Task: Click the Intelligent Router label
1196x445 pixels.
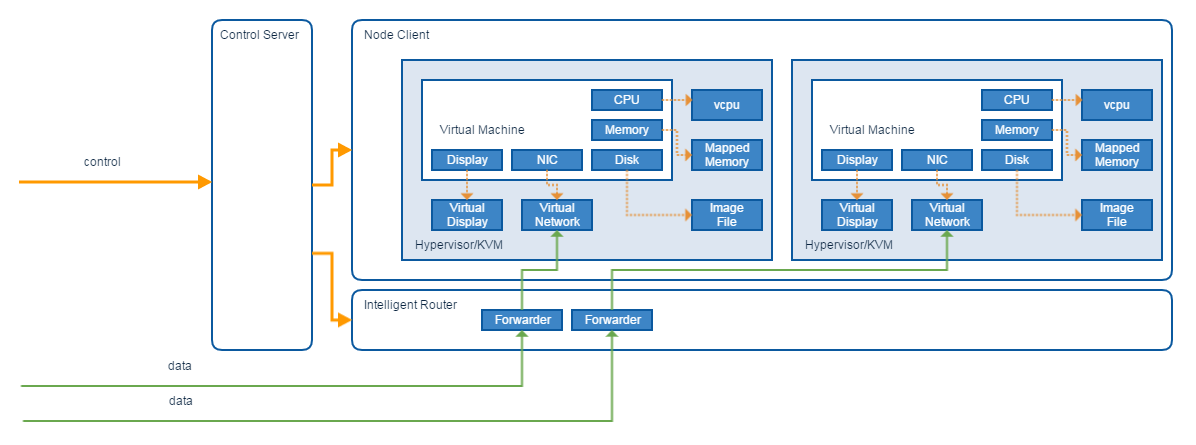Action: click(410, 305)
